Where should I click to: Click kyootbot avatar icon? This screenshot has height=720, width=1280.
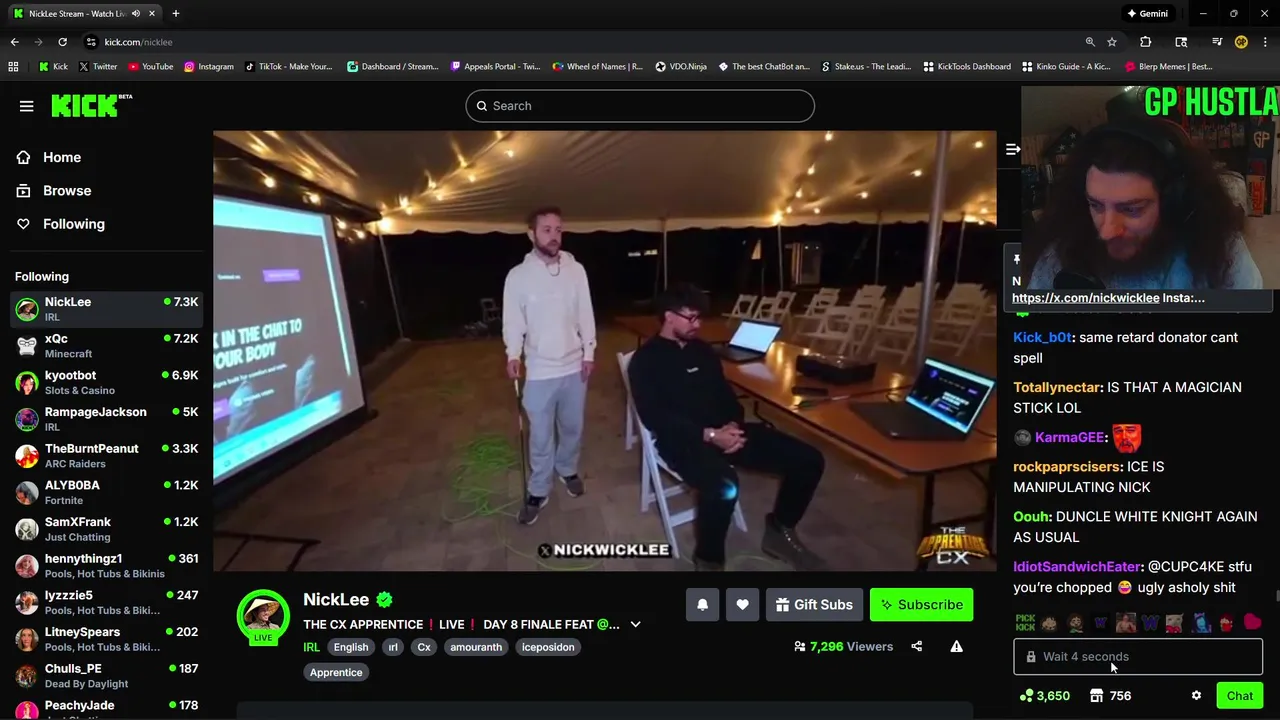click(x=27, y=383)
